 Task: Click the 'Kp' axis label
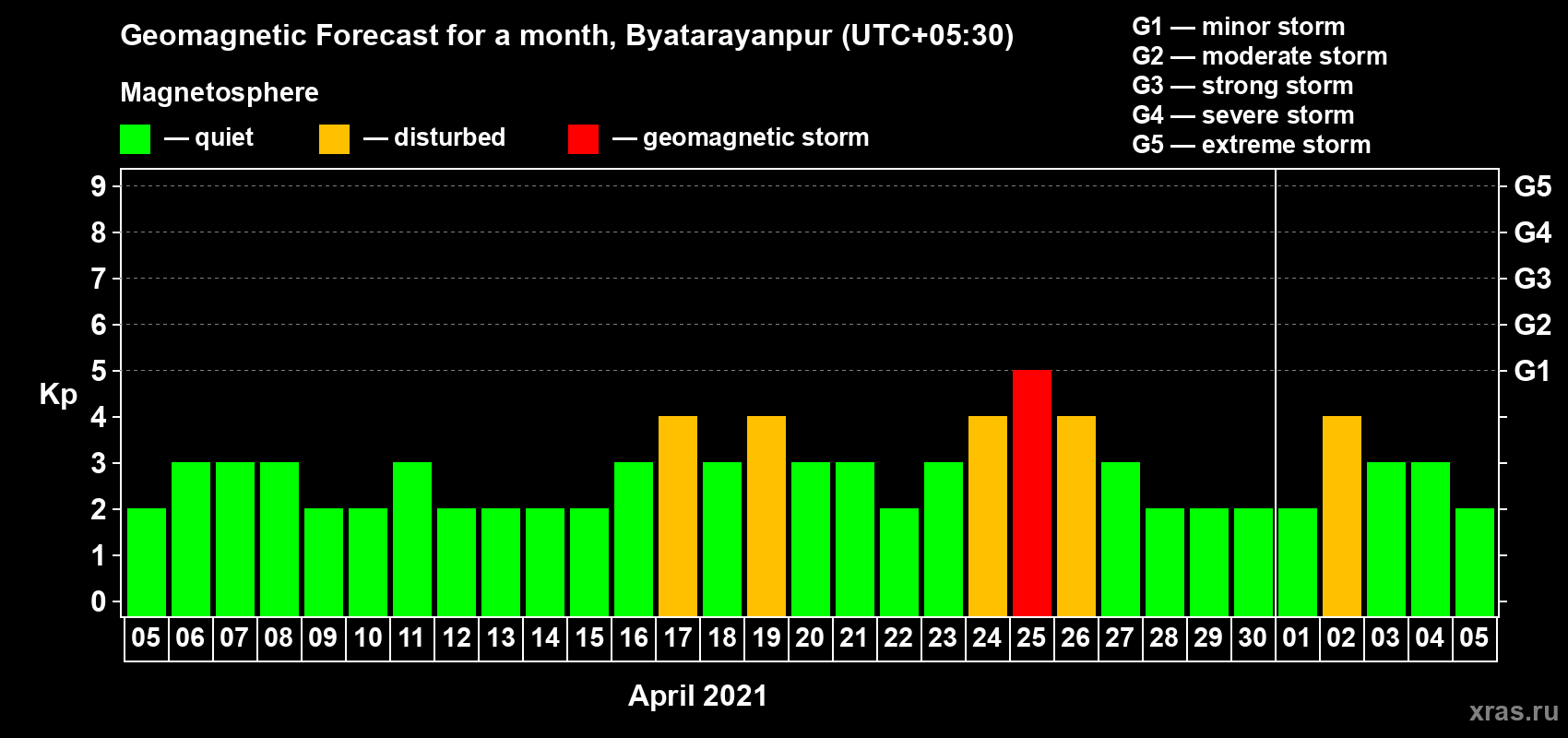click(x=58, y=395)
